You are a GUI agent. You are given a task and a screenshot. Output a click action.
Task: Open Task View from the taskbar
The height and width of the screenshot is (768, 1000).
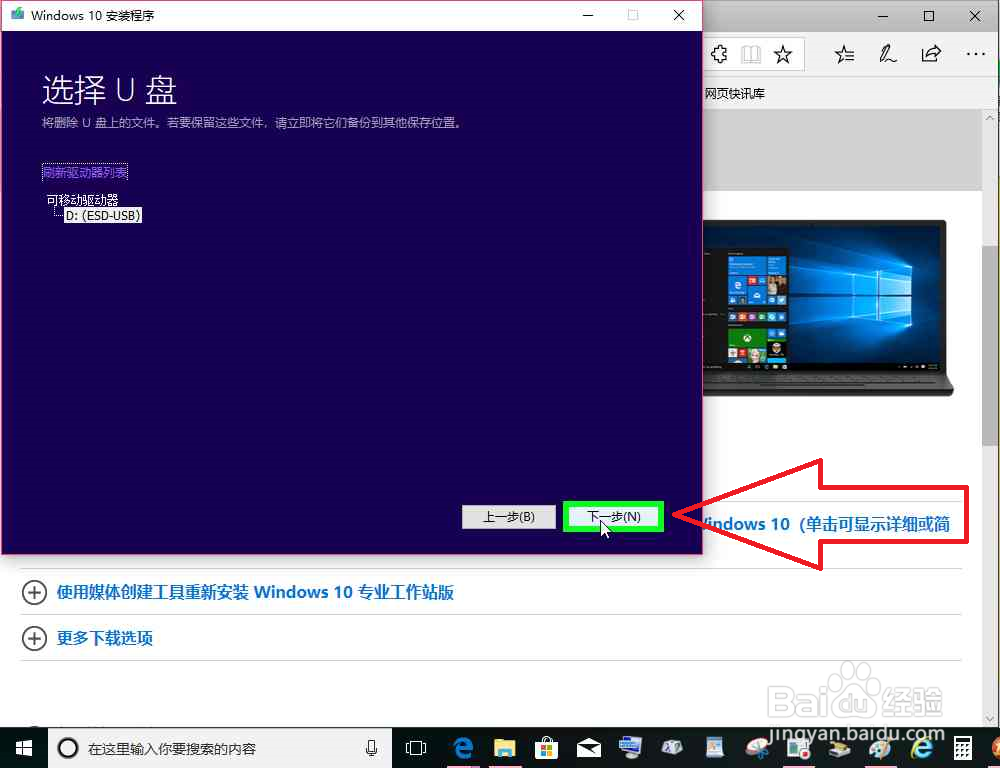(x=415, y=748)
